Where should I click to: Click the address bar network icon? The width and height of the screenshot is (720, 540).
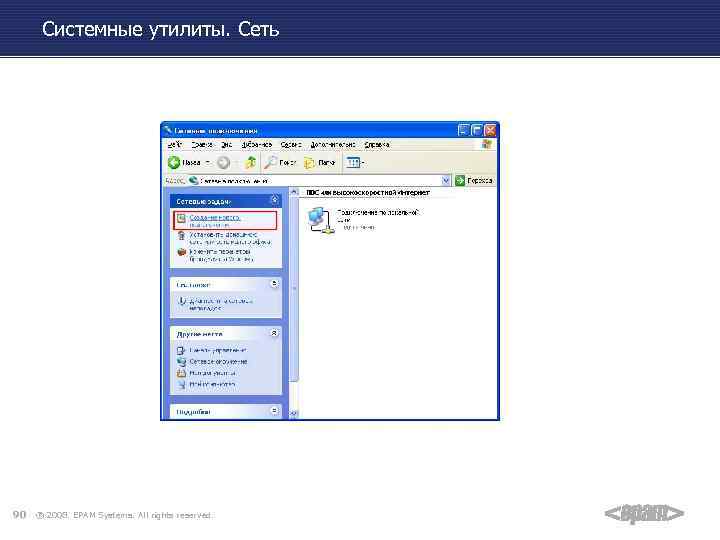194,180
